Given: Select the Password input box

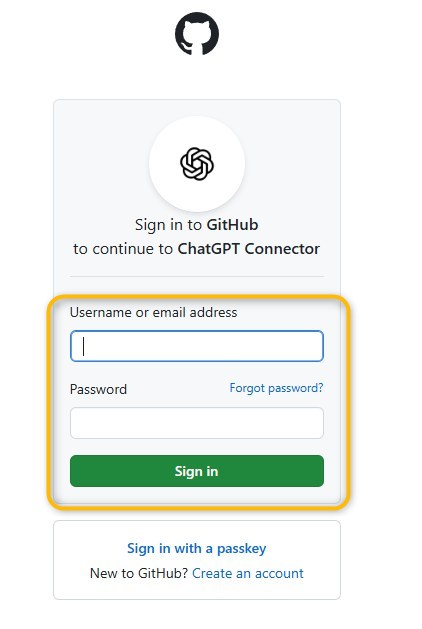Looking at the screenshot, I should pos(197,423).
